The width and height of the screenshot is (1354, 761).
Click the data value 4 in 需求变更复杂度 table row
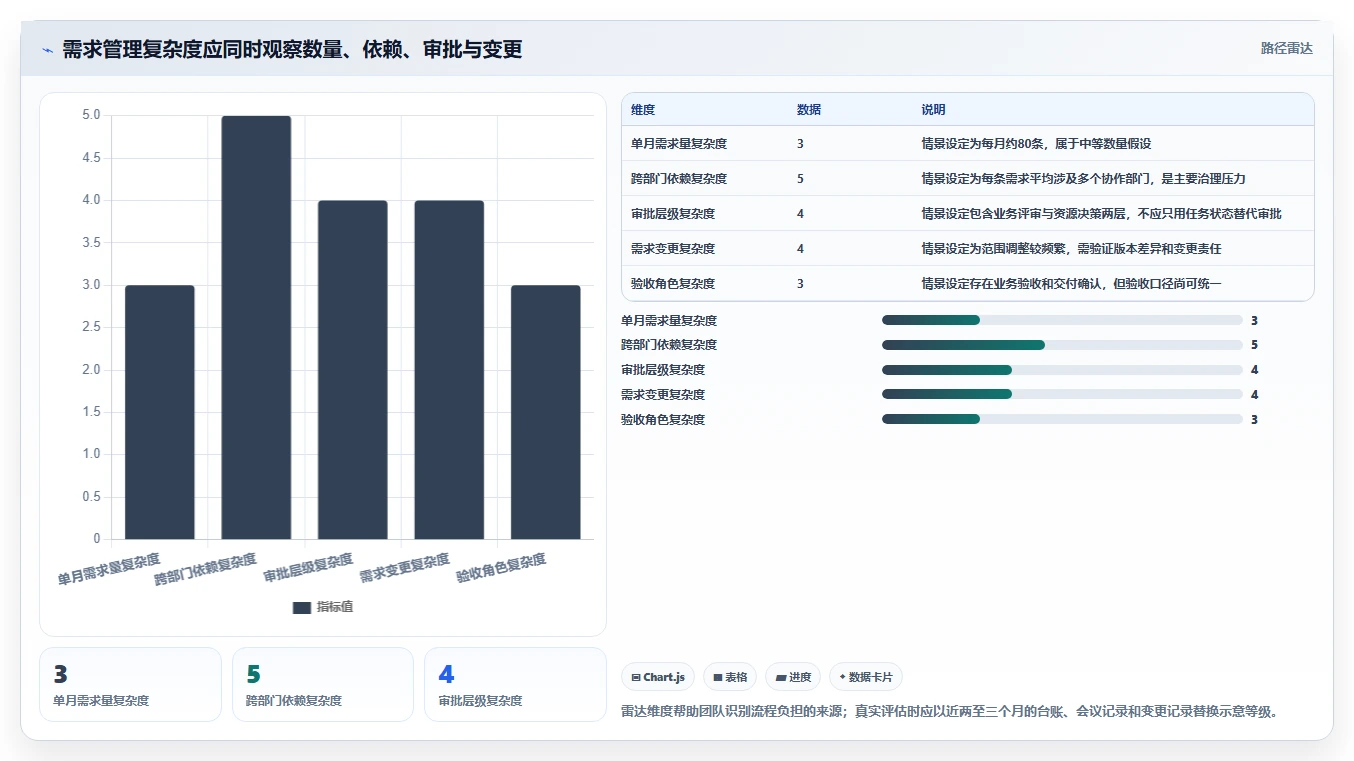800,249
